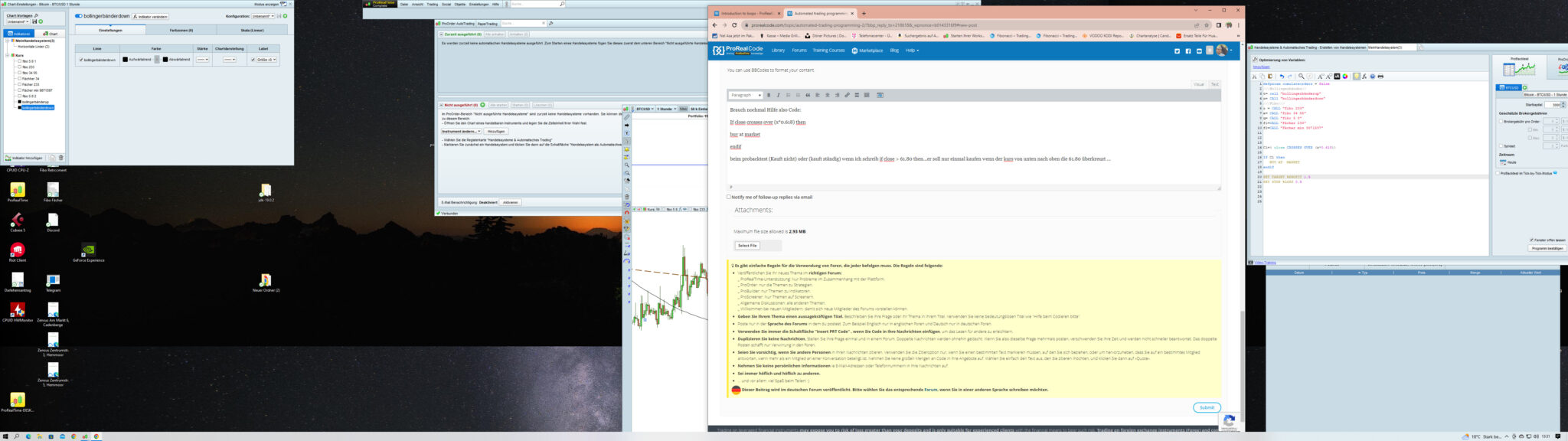The height and width of the screenshot is (441, 1568).
Task: Check the fibo 34 55 indicator checkbox
Action: coord(19,73)
